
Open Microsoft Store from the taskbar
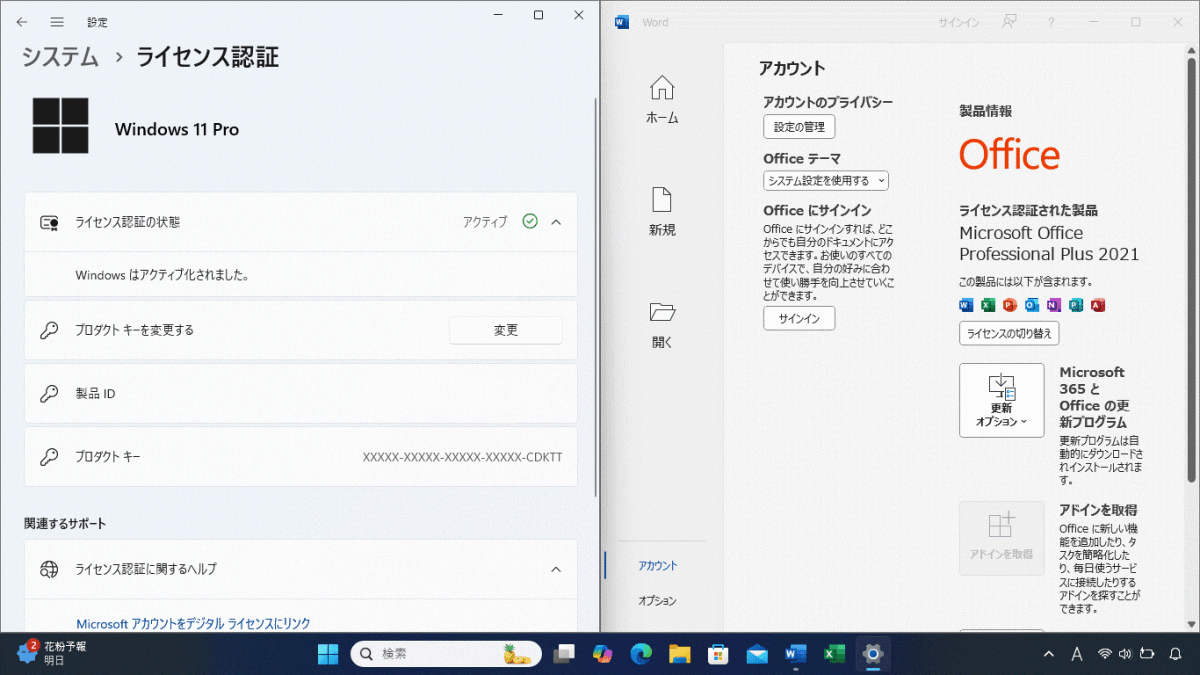click(718, 654)
